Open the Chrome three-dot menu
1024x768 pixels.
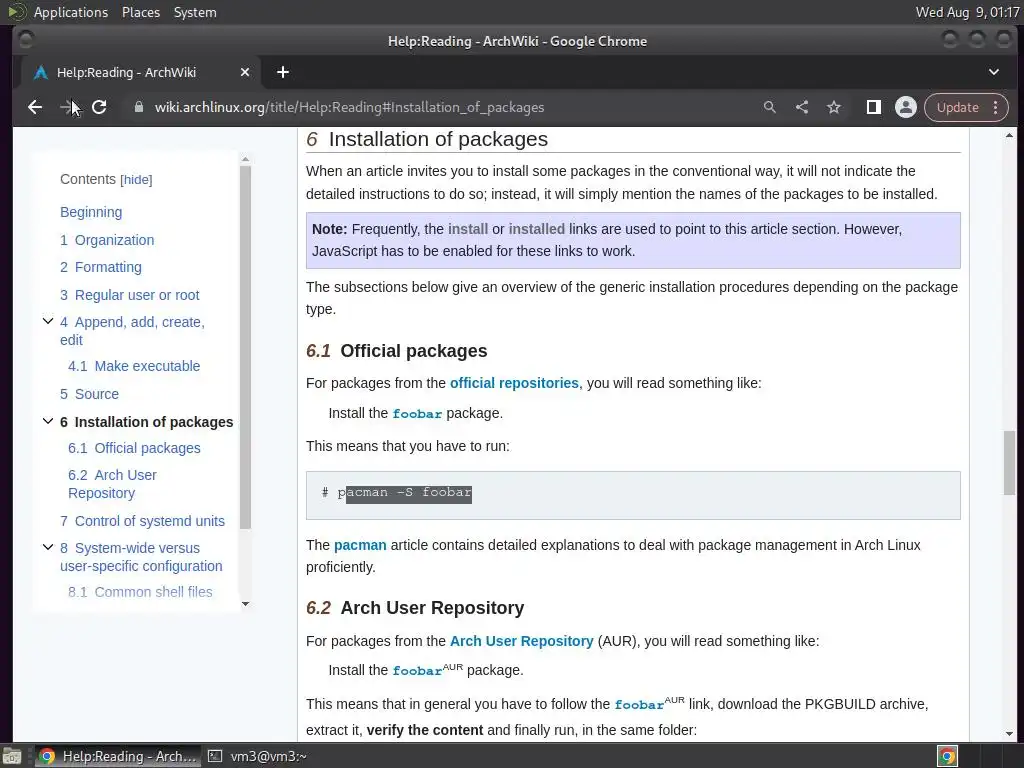(996, 107)
